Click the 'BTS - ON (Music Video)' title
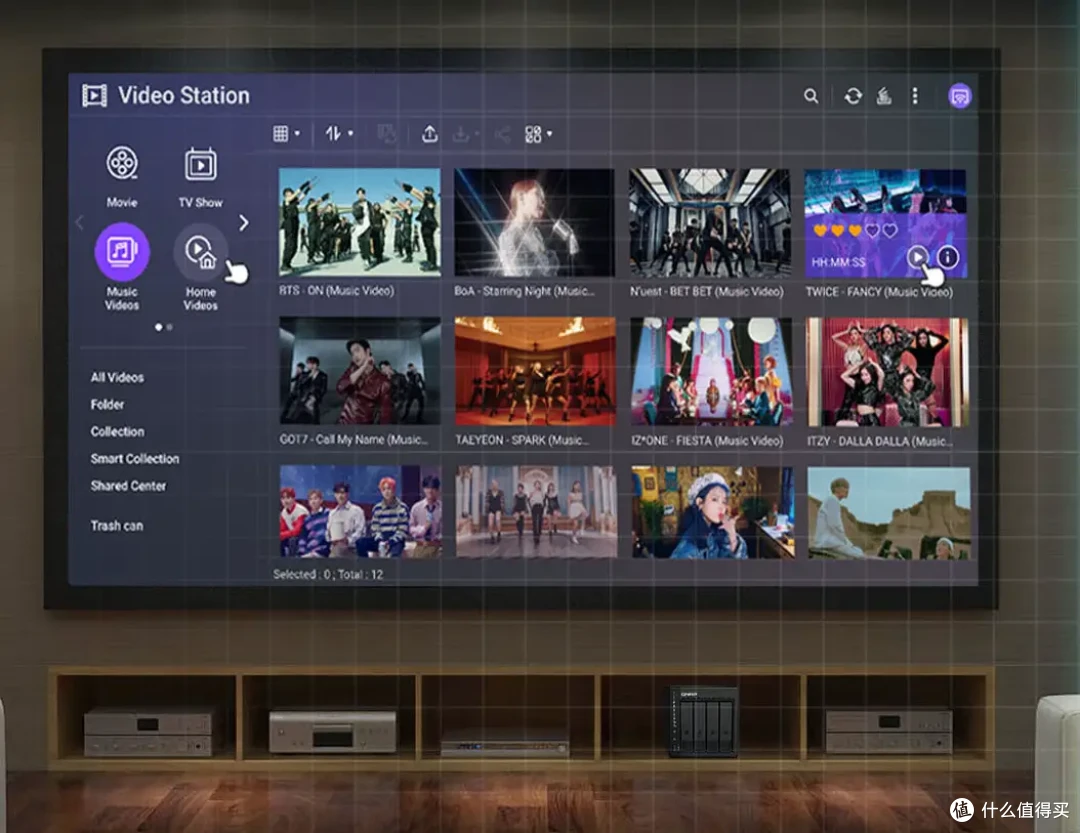The width and height of the screenshot is (1080, 833). coord(337,291)
